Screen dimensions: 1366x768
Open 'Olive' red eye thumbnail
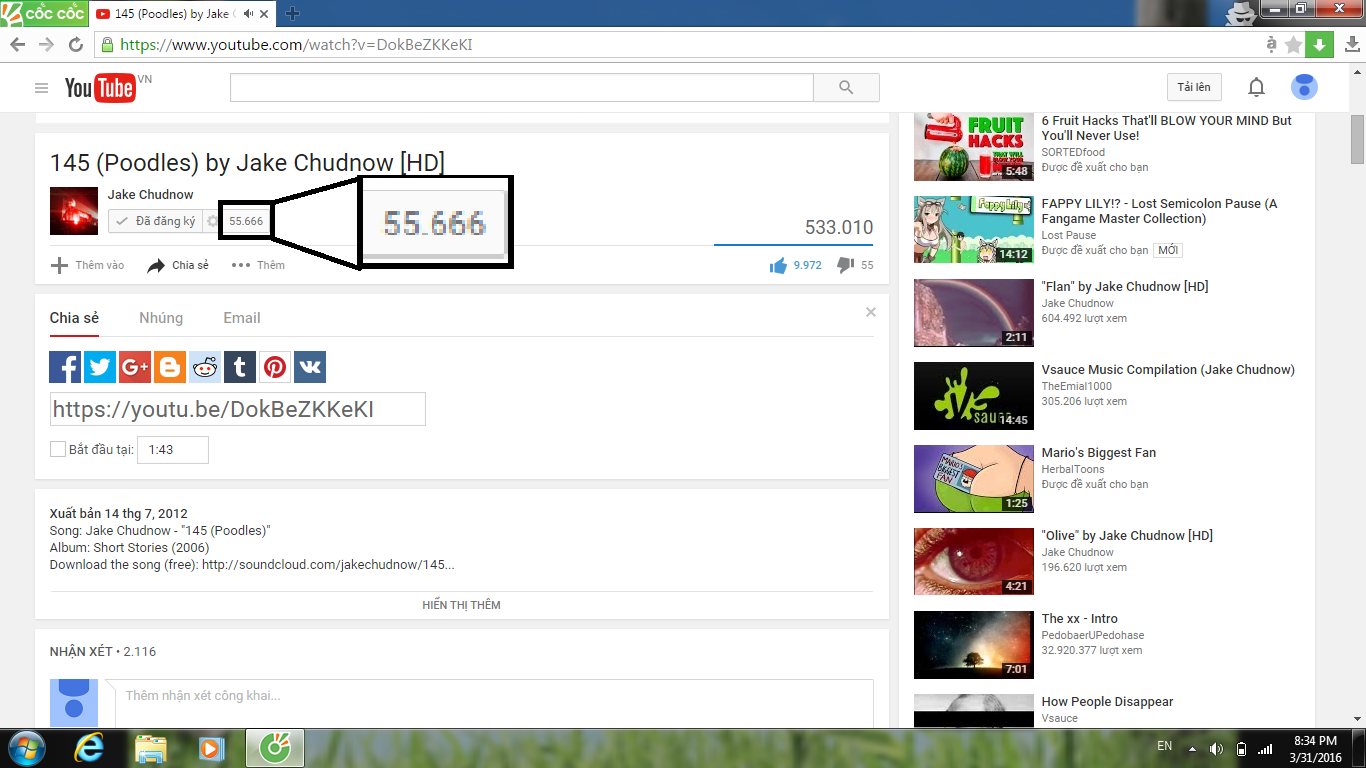tap(973, 562)
